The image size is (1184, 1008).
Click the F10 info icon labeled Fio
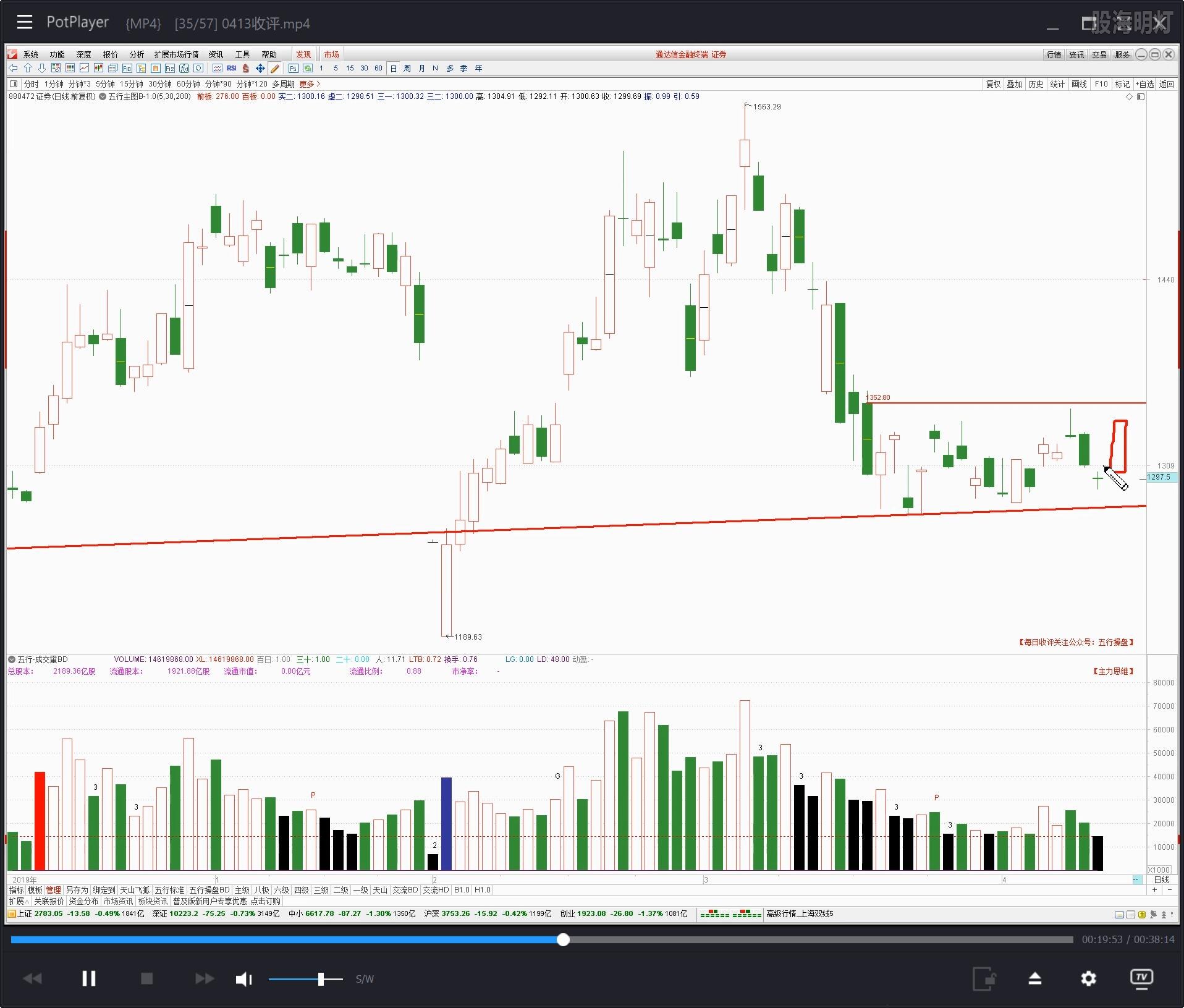(x=127, y=68)
